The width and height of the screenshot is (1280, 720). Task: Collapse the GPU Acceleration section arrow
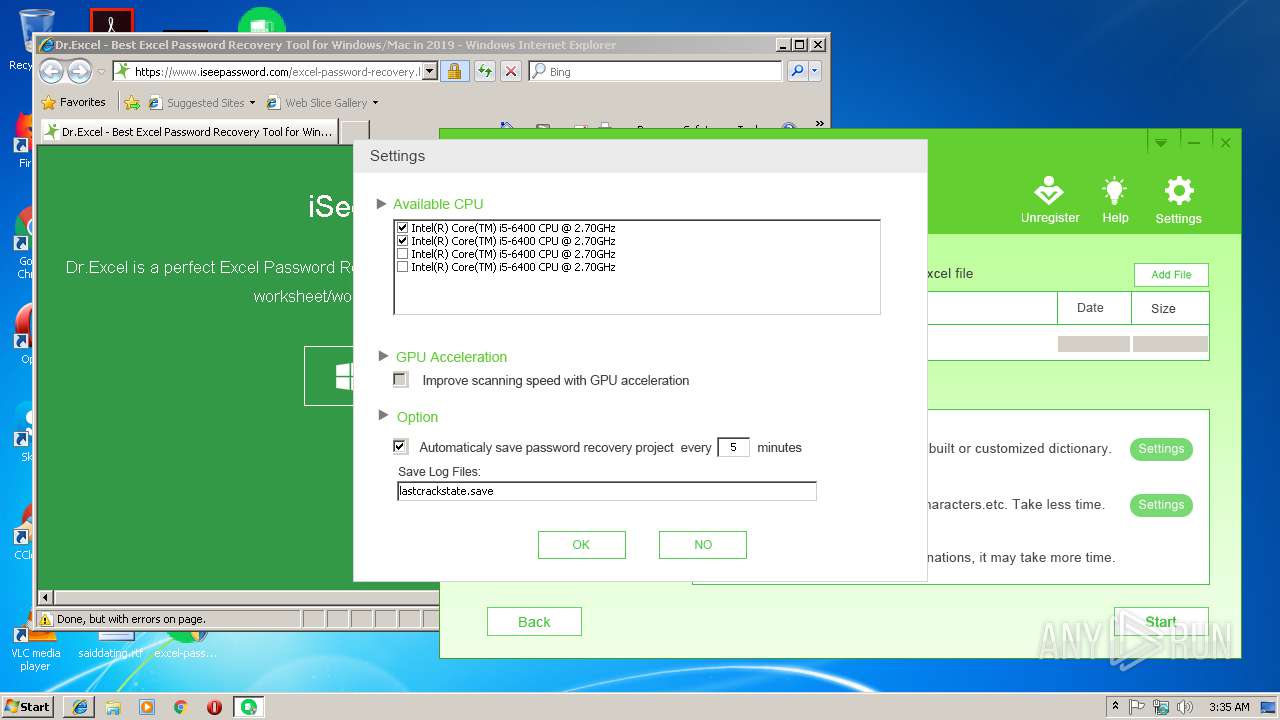[x=384, y=356]
